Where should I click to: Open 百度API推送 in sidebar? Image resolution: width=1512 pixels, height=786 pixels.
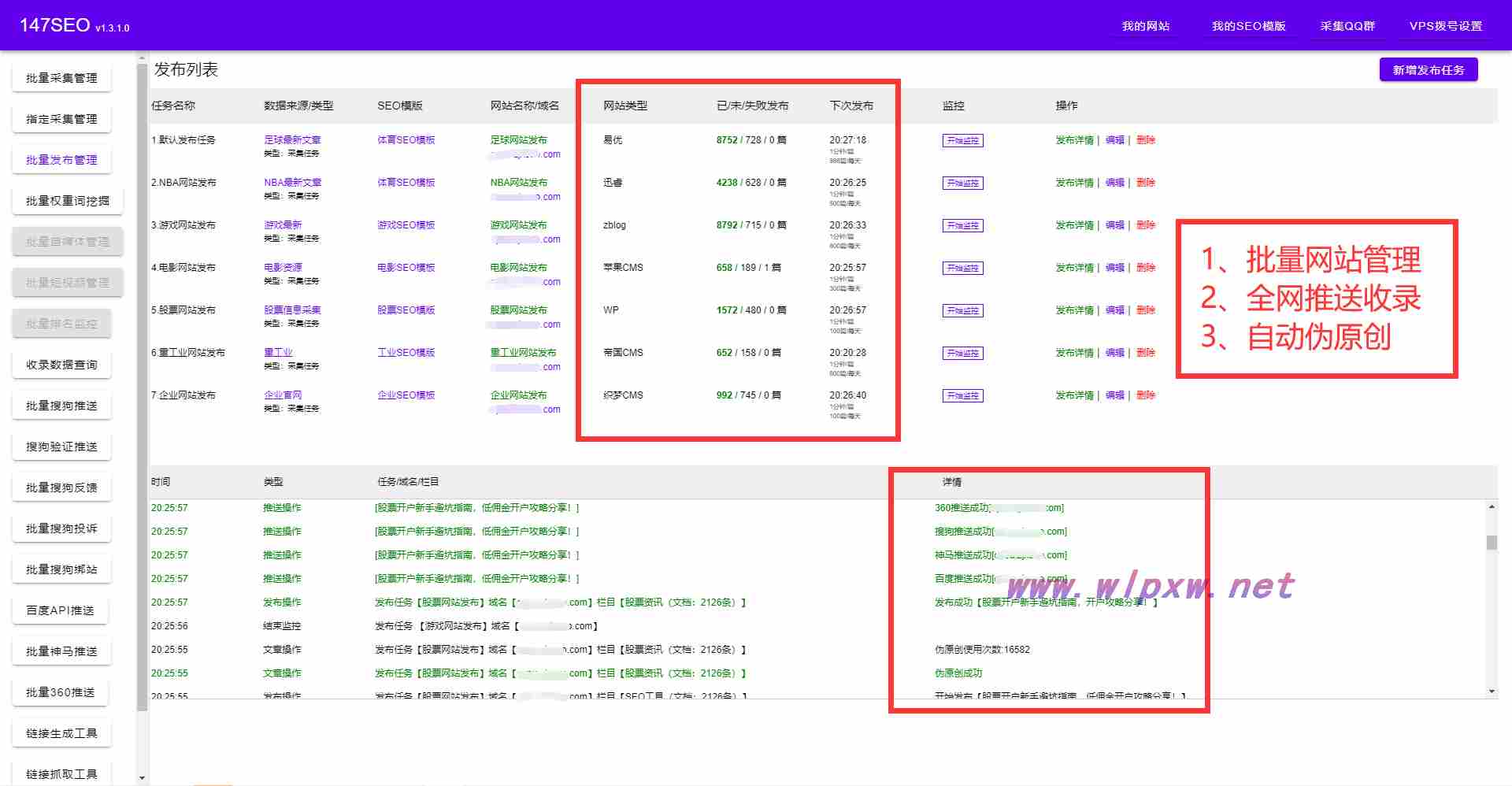(60, 610)
